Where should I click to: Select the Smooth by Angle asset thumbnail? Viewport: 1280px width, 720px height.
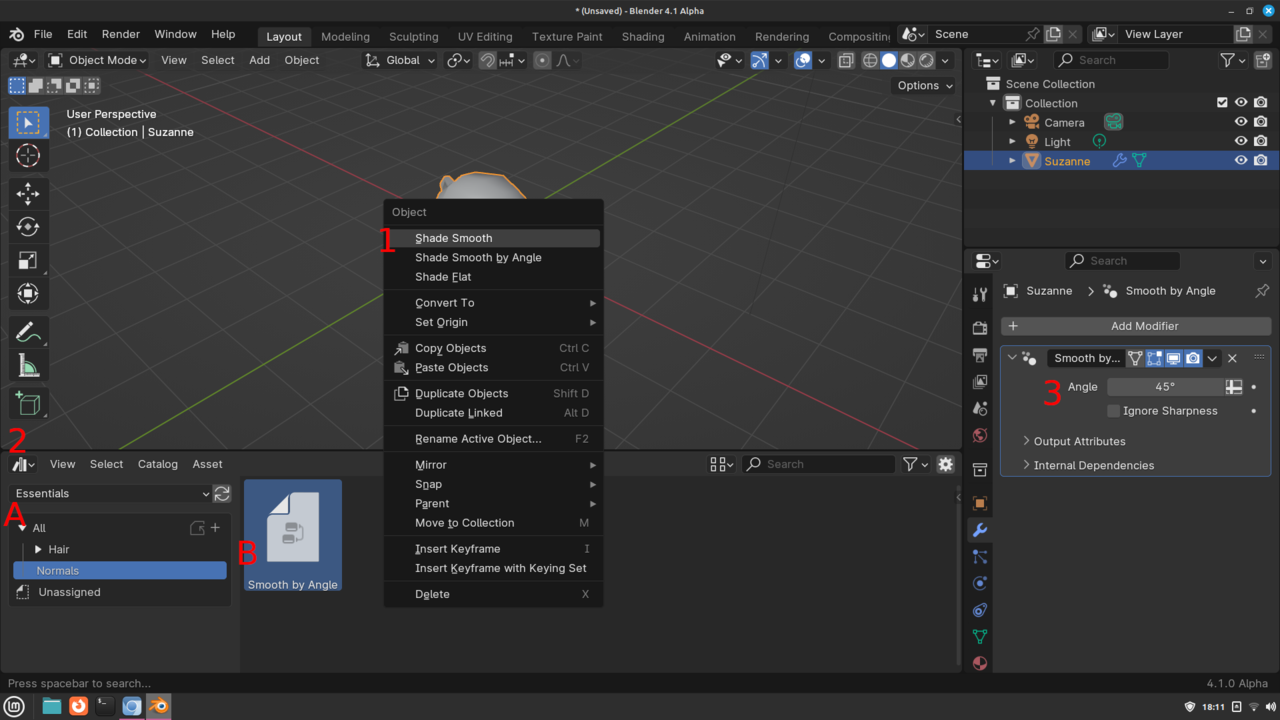click(x=293, y=535)
